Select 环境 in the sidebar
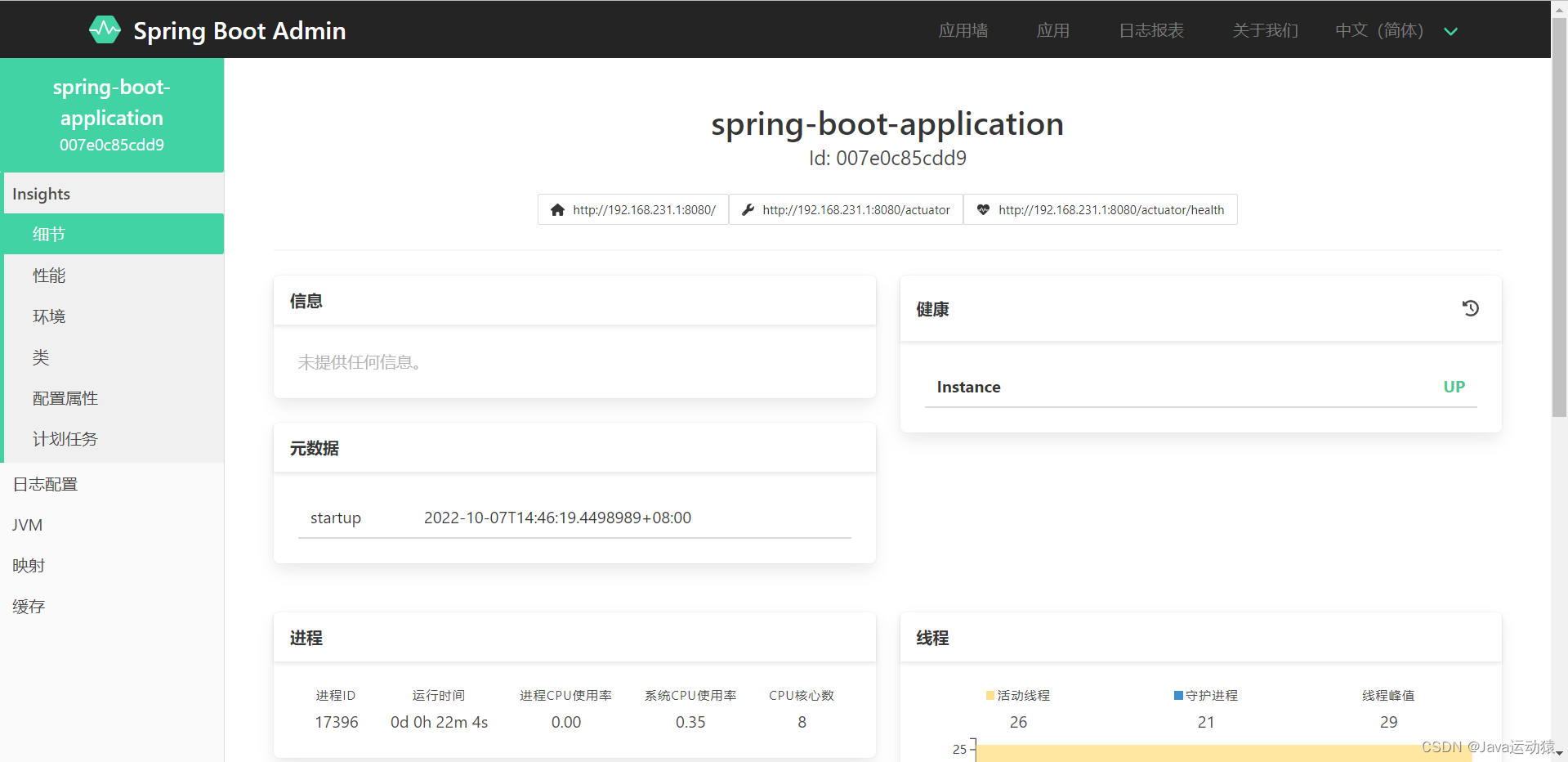The image size is (1568, 762). pyautogui.click(x=48, y=316)
